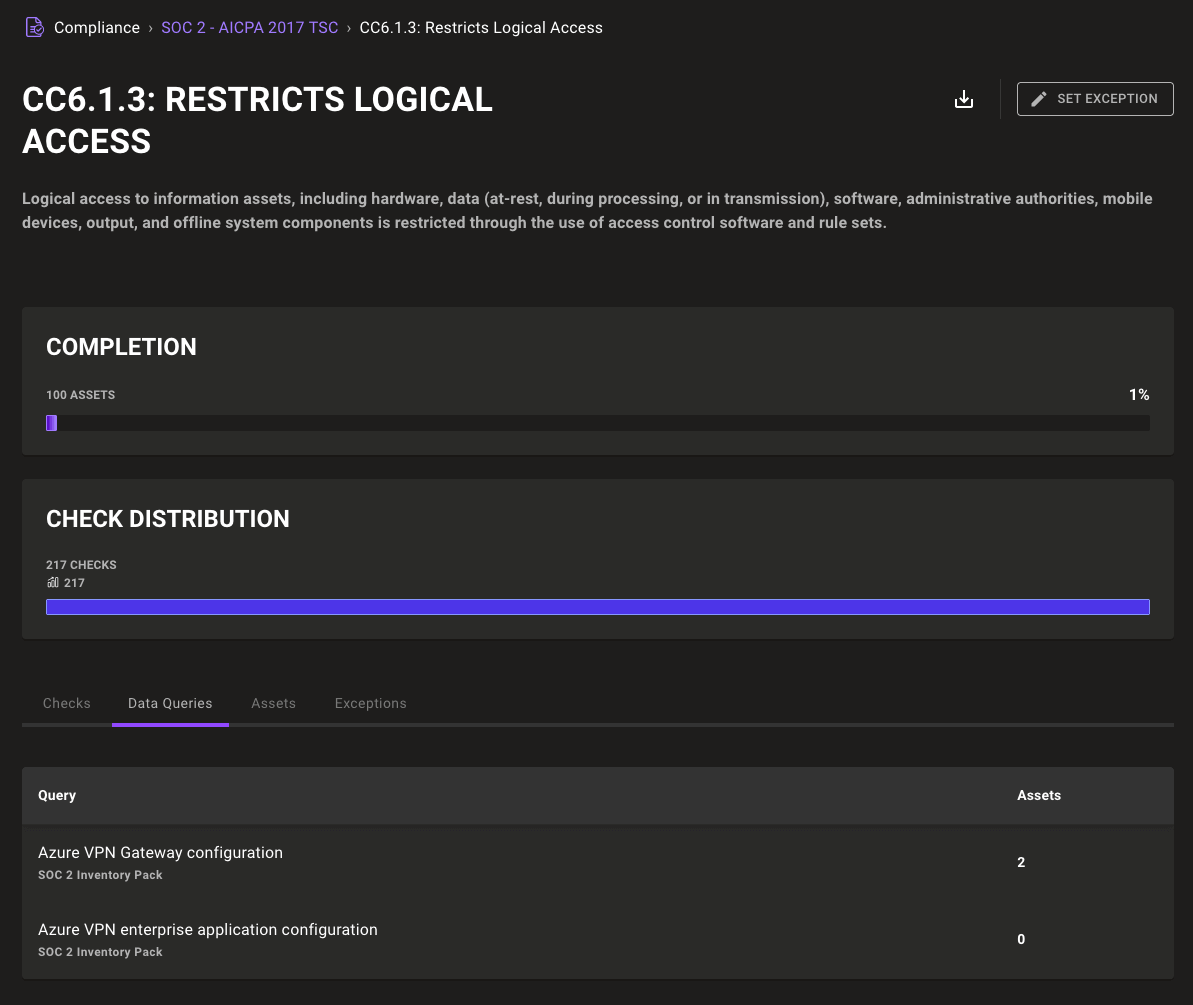Click the download report icon
The image size is (1193, 1005).
point(963,98)
